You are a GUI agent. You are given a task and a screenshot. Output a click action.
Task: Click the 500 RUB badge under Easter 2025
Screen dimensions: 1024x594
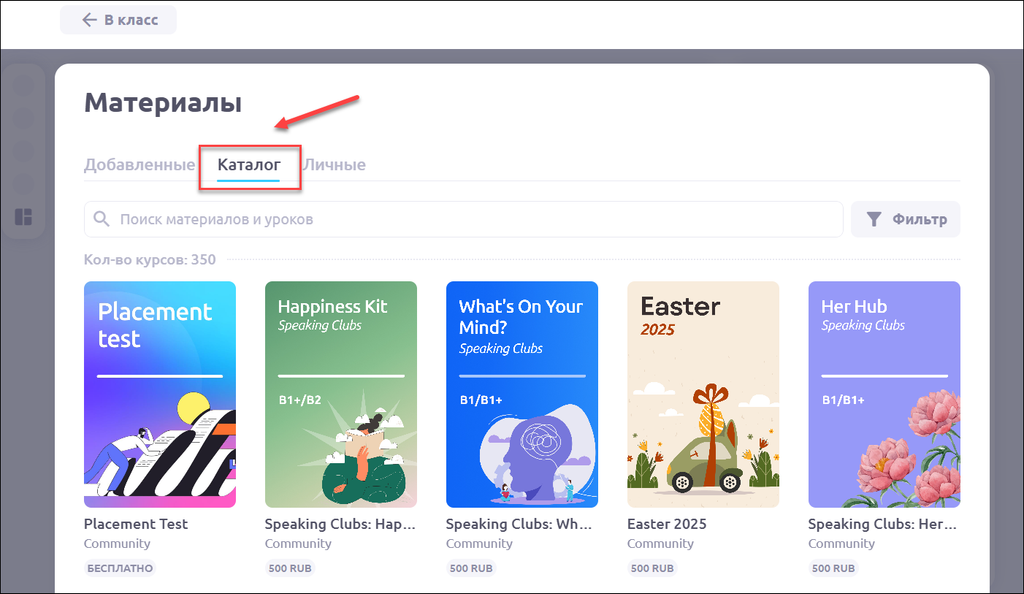click(652, 568)
